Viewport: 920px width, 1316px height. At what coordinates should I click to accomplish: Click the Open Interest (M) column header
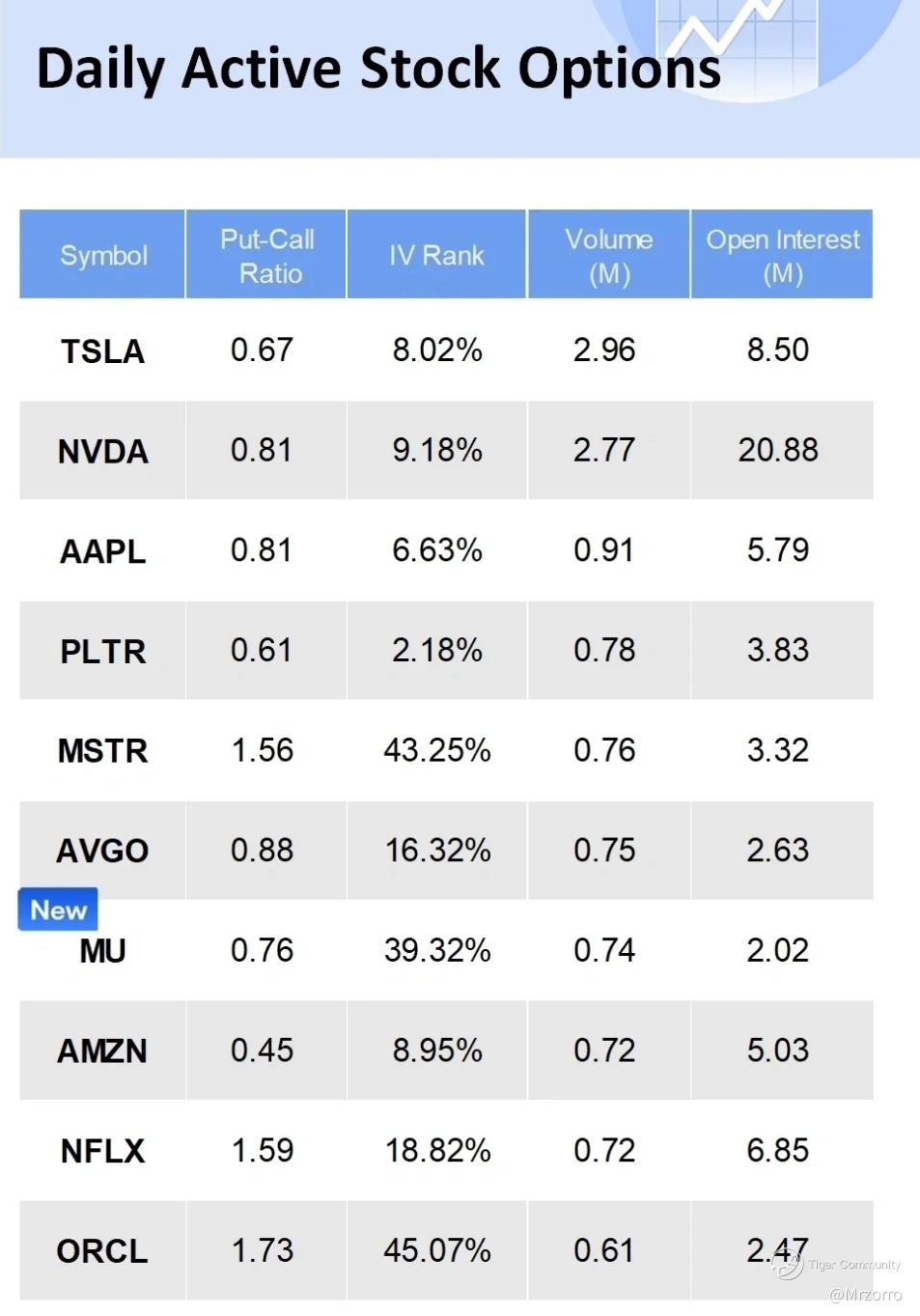(x=782, y=255)
